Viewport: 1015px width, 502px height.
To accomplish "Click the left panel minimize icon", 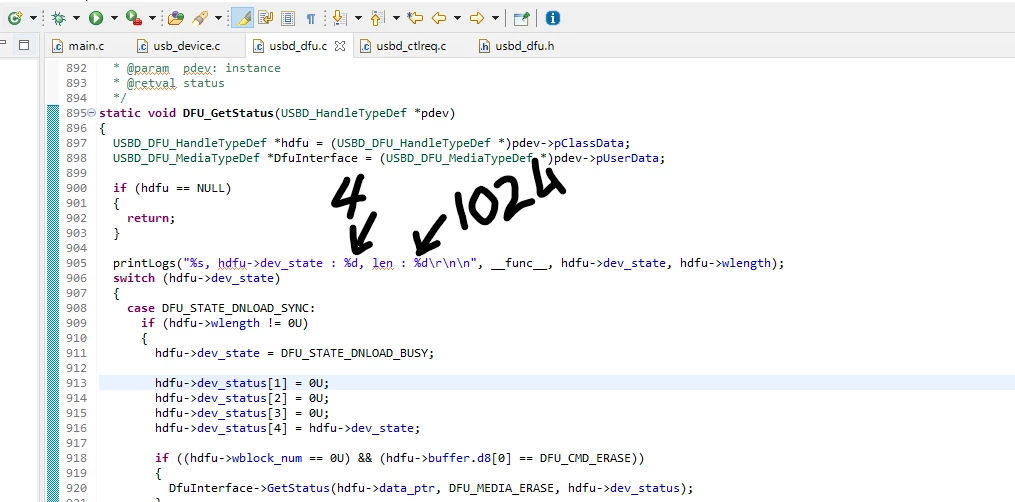I will coord(4,45).
